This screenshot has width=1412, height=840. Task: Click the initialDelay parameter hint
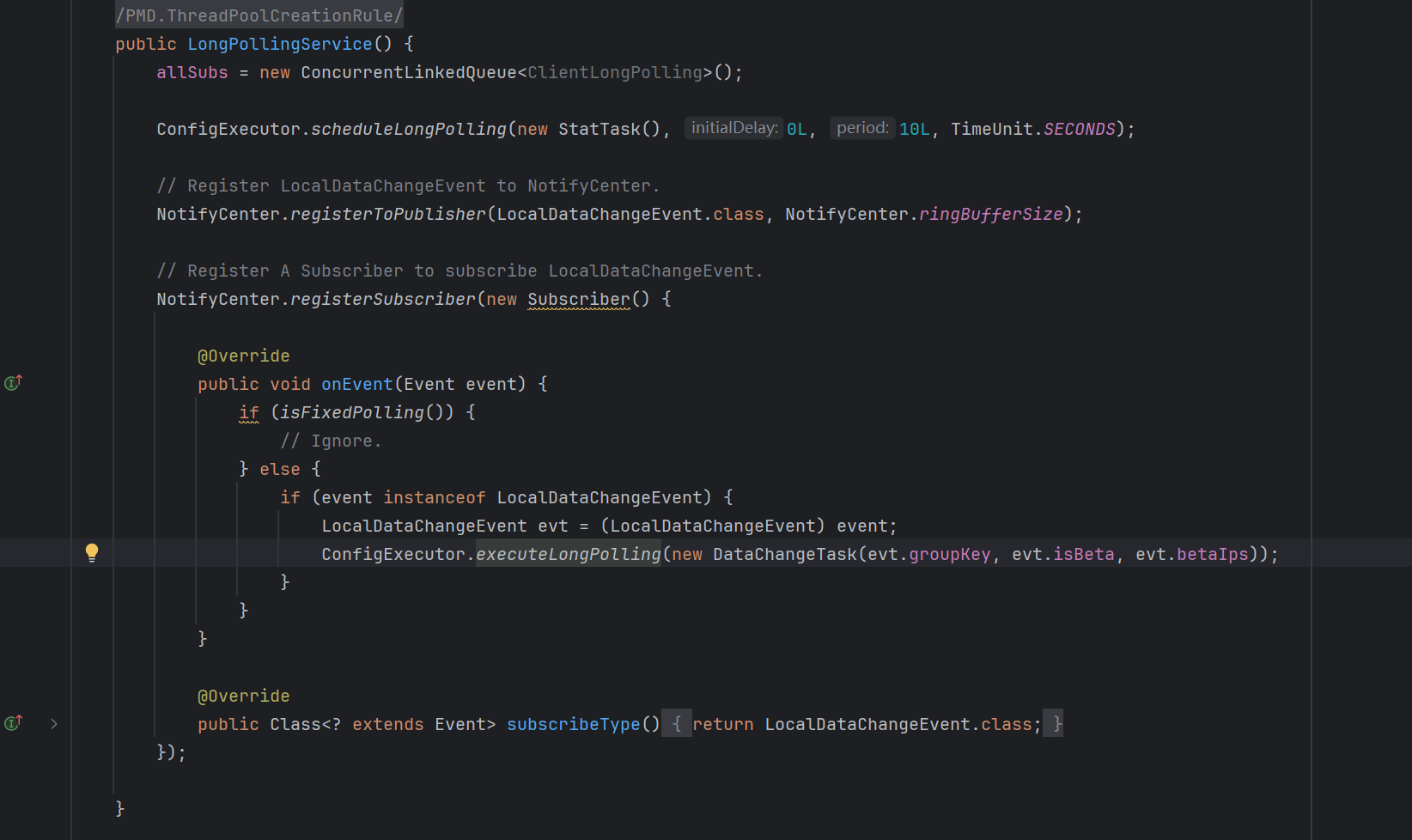coord(734,128)
